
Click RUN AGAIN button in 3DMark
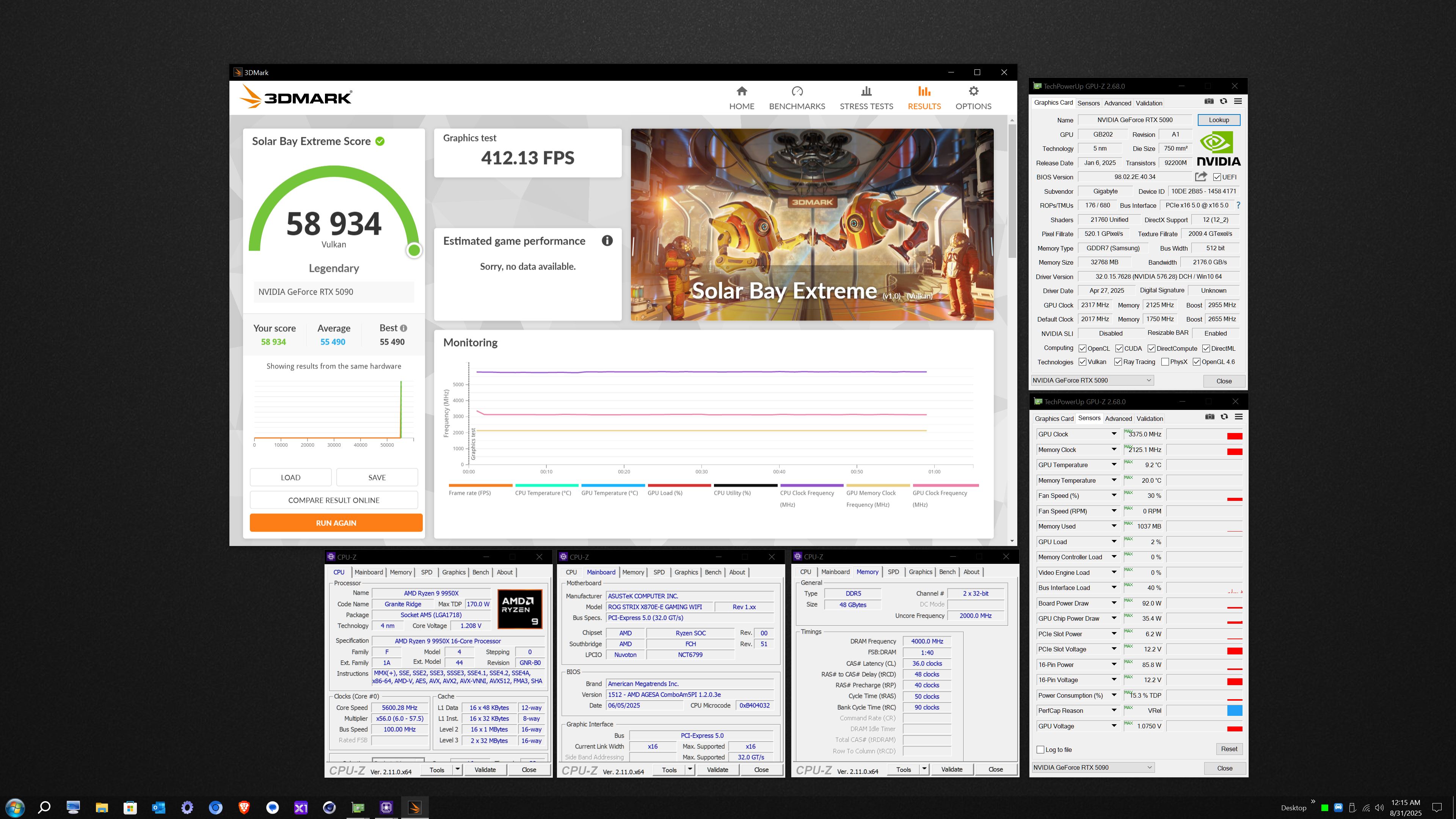tap(336, 523)
